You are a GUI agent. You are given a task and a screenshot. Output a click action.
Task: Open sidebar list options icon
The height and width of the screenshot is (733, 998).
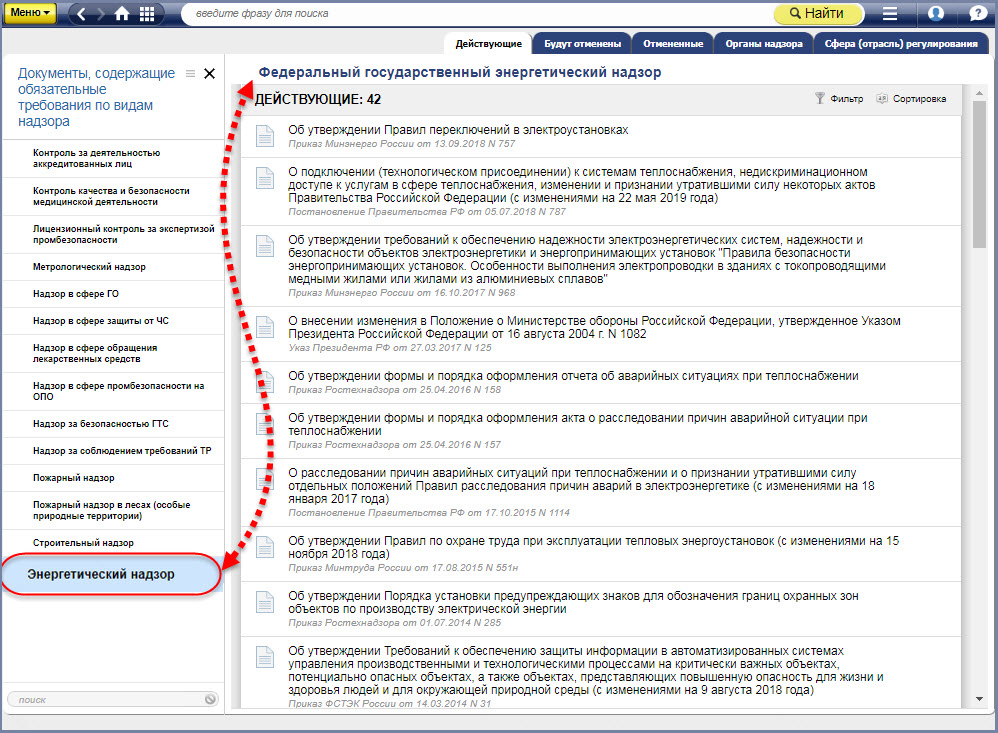(x=190, y=73)
